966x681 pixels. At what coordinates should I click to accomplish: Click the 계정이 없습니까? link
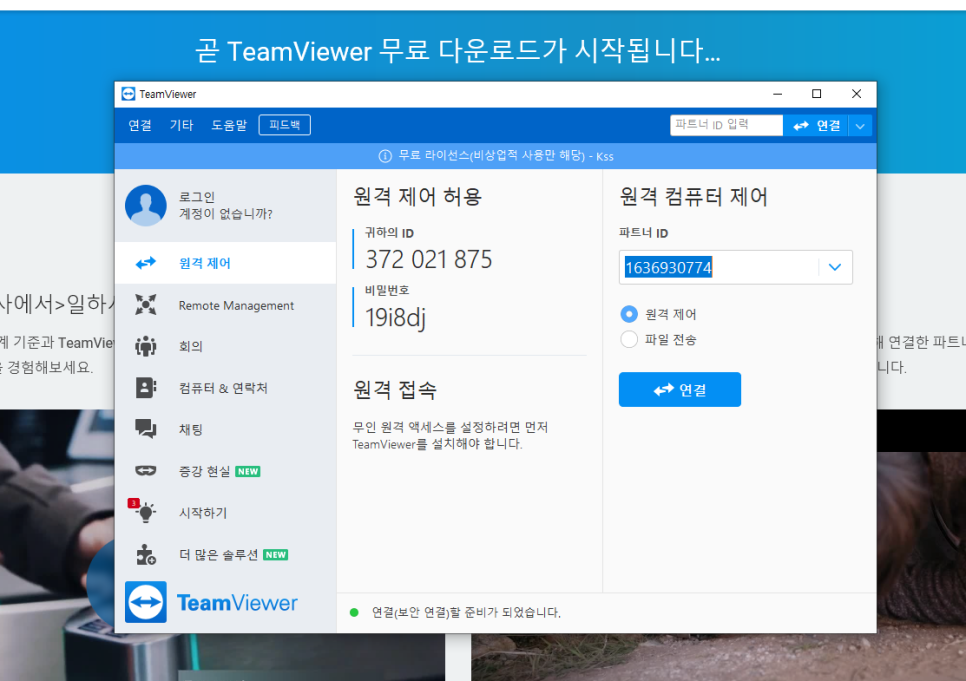225,214
